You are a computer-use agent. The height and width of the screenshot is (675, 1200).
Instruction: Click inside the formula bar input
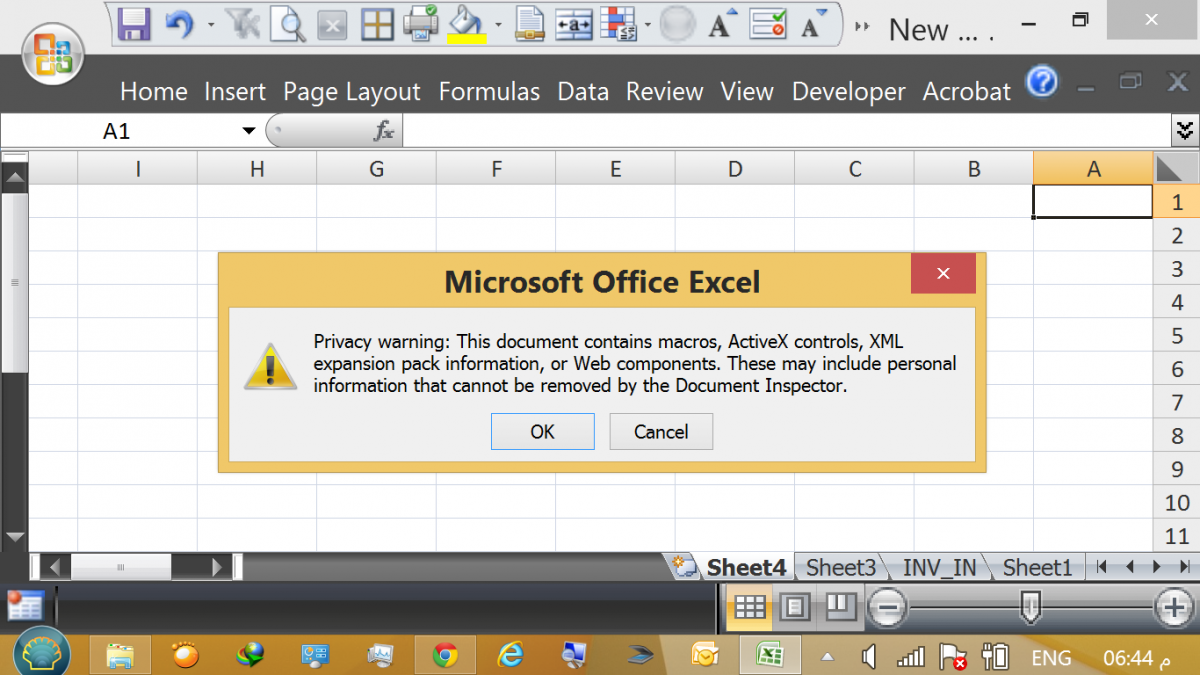point(786,131)
